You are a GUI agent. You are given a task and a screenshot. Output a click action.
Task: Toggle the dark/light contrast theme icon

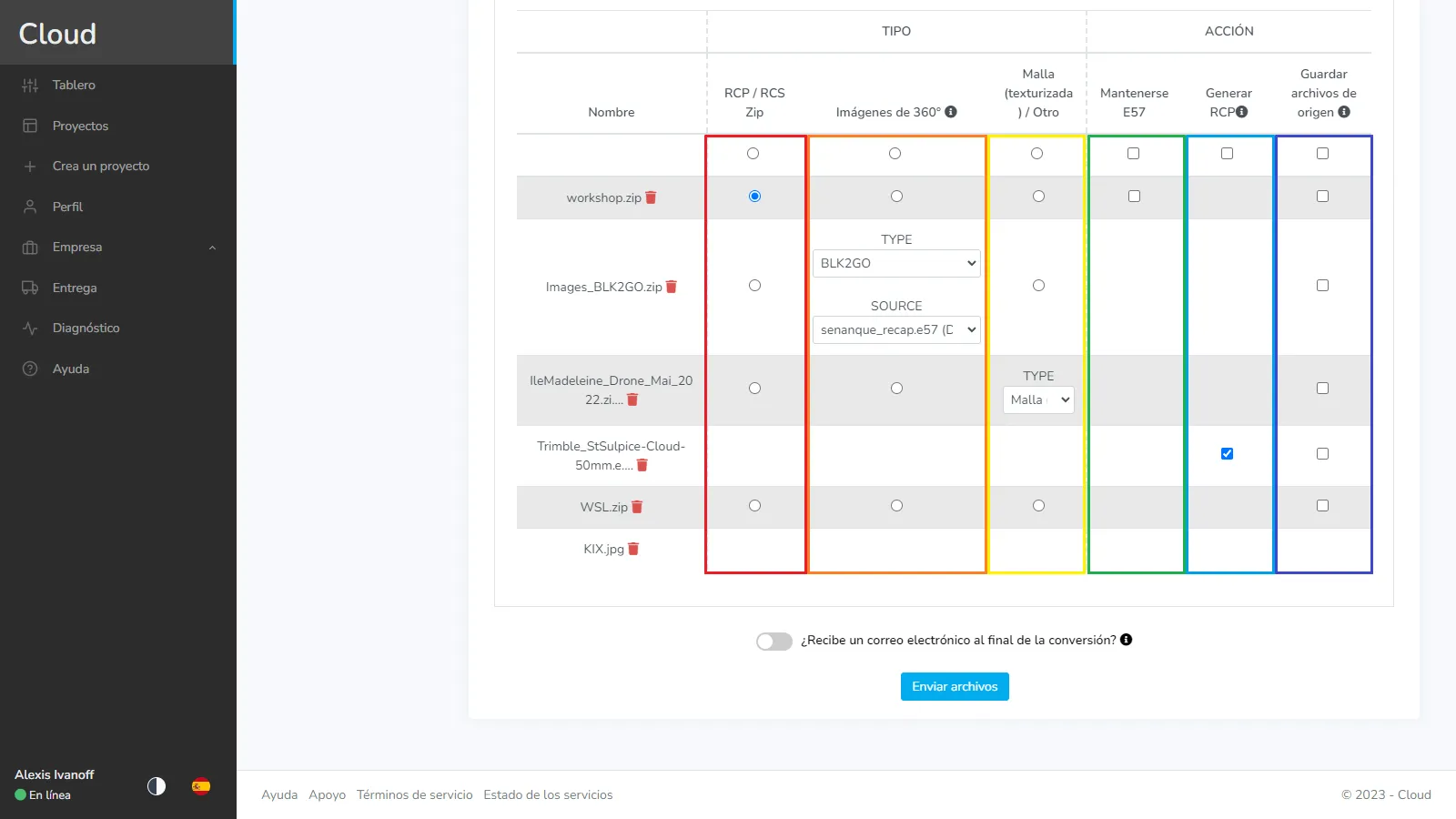[x=157, y=786]
